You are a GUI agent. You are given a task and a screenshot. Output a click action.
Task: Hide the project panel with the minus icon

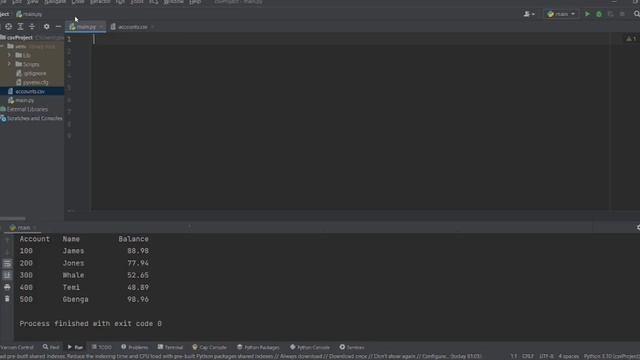click(58, 27)
